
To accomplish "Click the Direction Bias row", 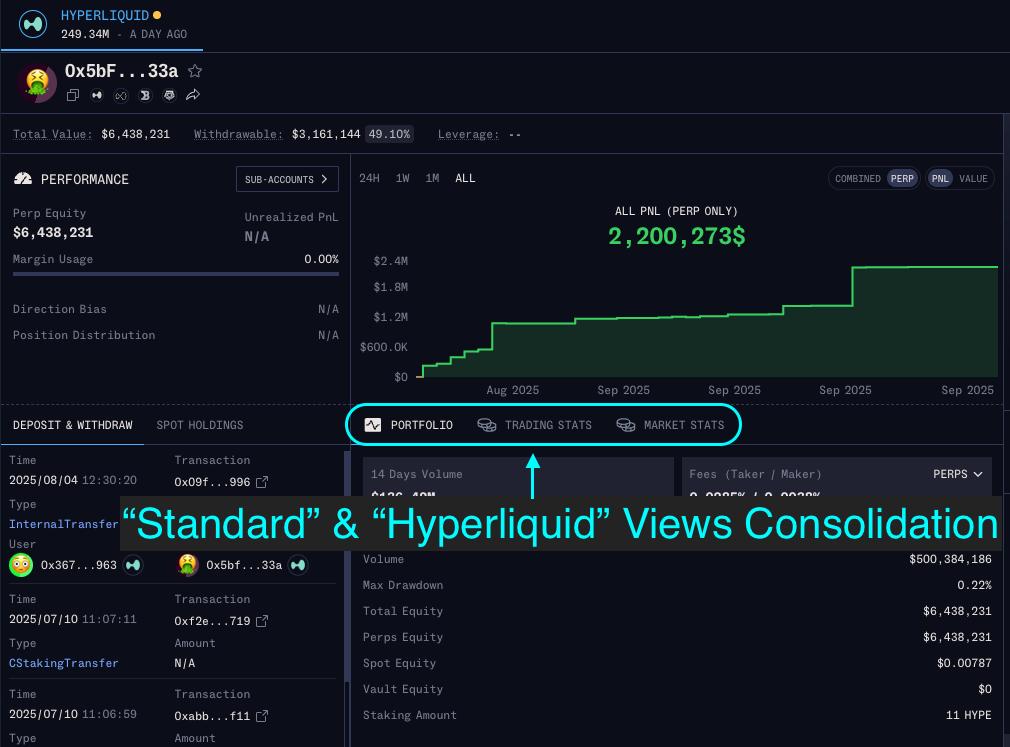I will click(176, 309).
